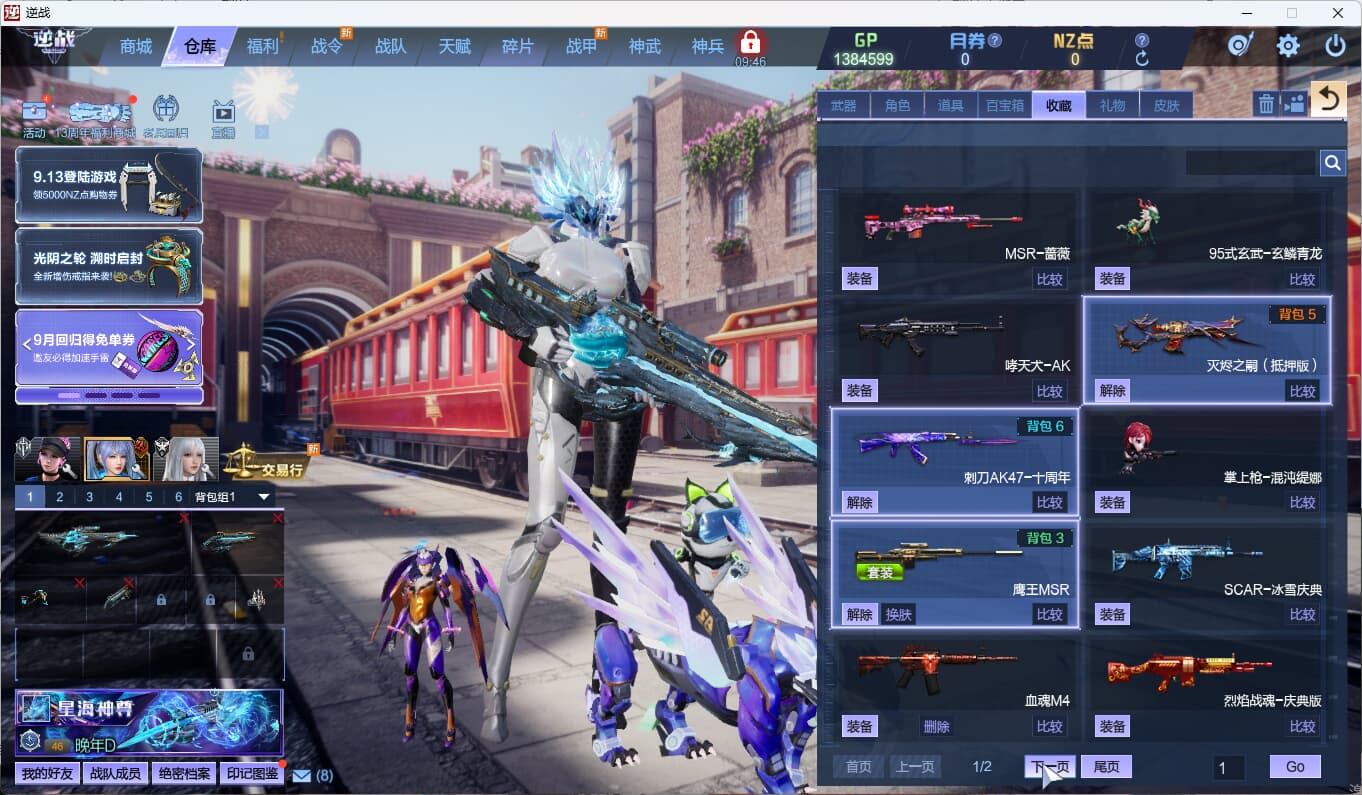This screenshot has width=1362, height=795.
Task: Jump to last page 尾页
Action: 1106,767
